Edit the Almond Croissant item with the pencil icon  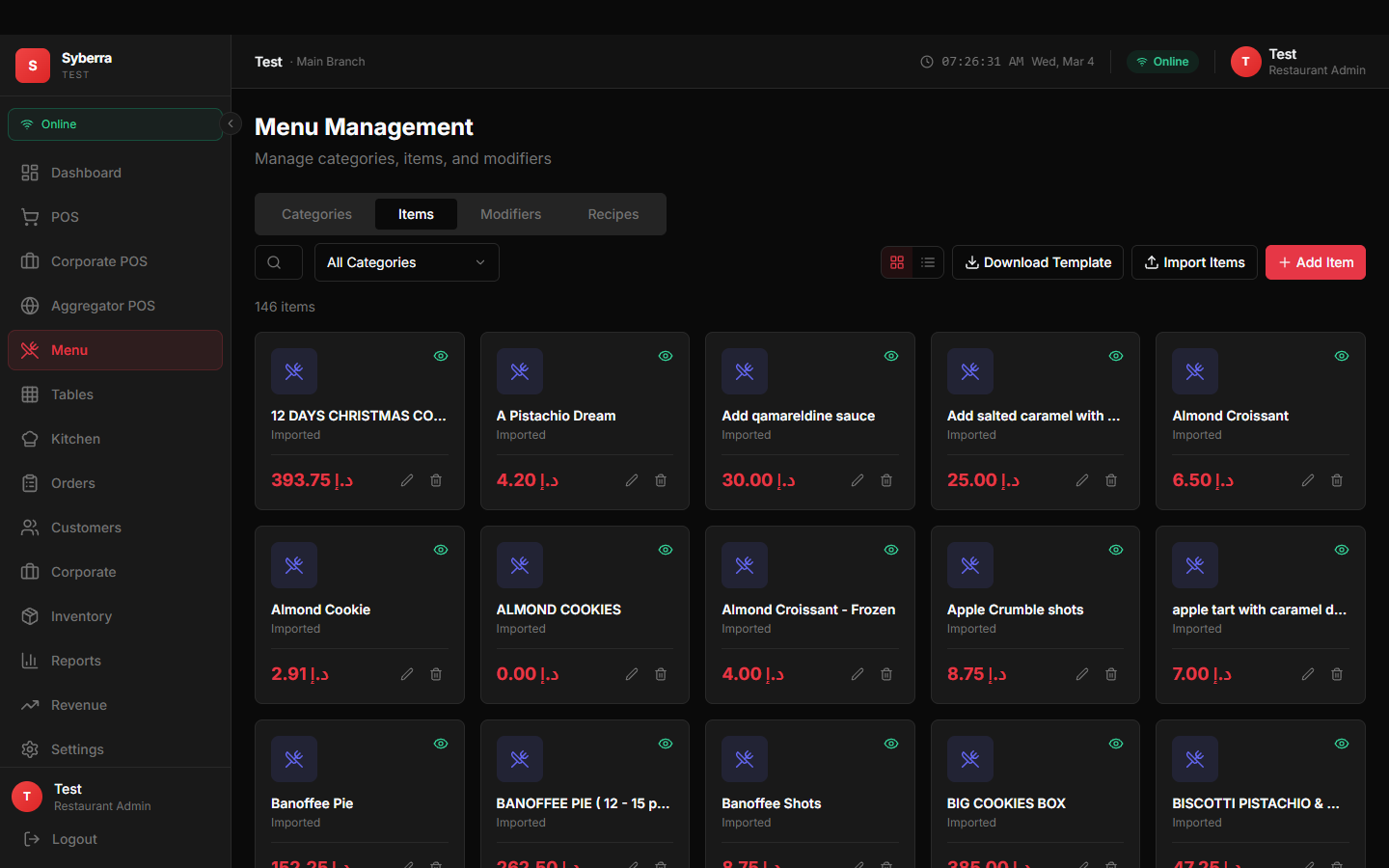[1308, 479]
